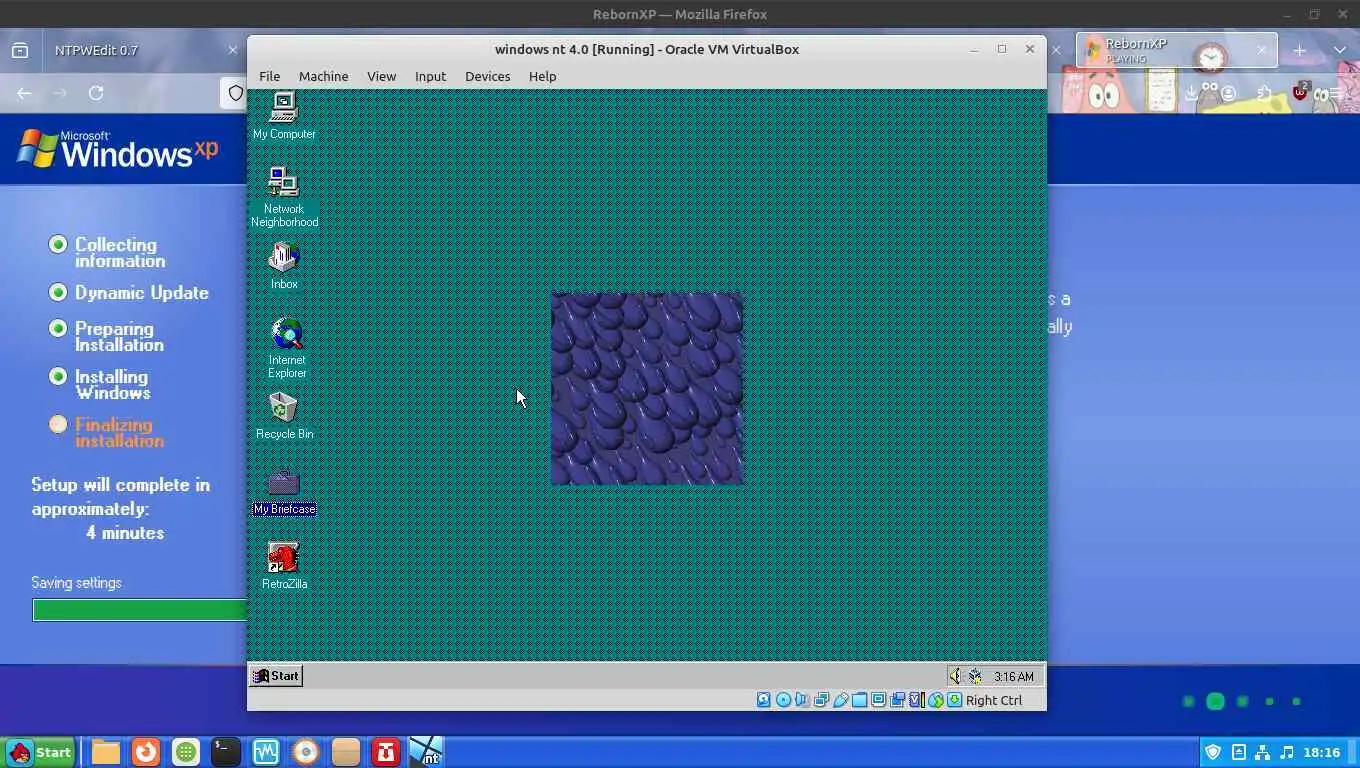The image size is (1360, 768).
Task: Click the NT tray volume speaker icon
Action: (955, 676)
